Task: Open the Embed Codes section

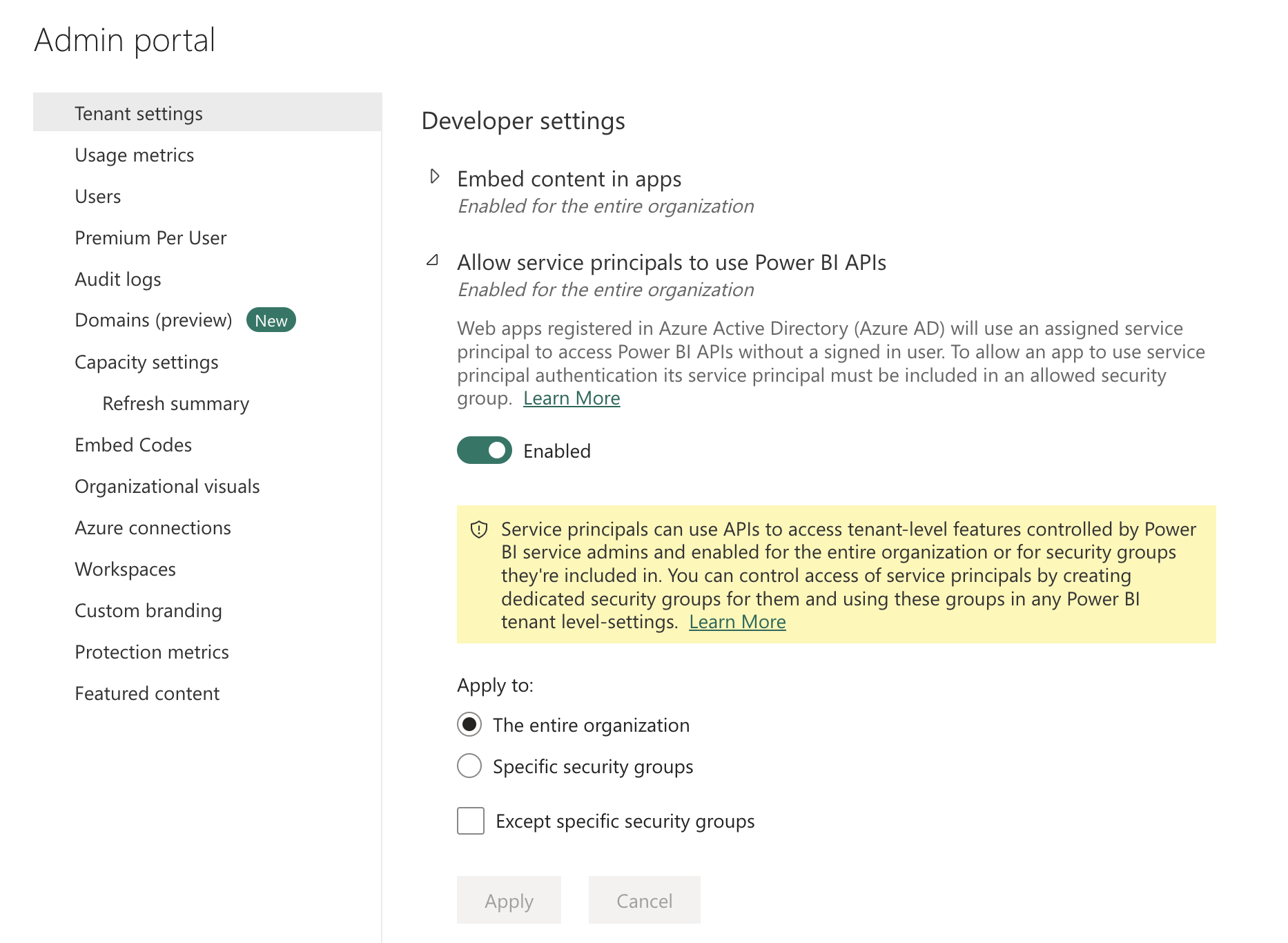Action: [133, 445]
